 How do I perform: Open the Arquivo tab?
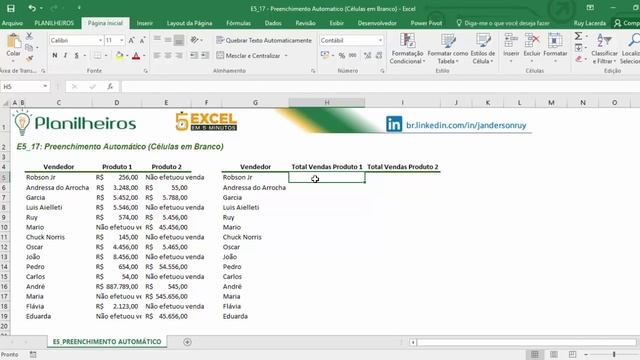(12, 23)
